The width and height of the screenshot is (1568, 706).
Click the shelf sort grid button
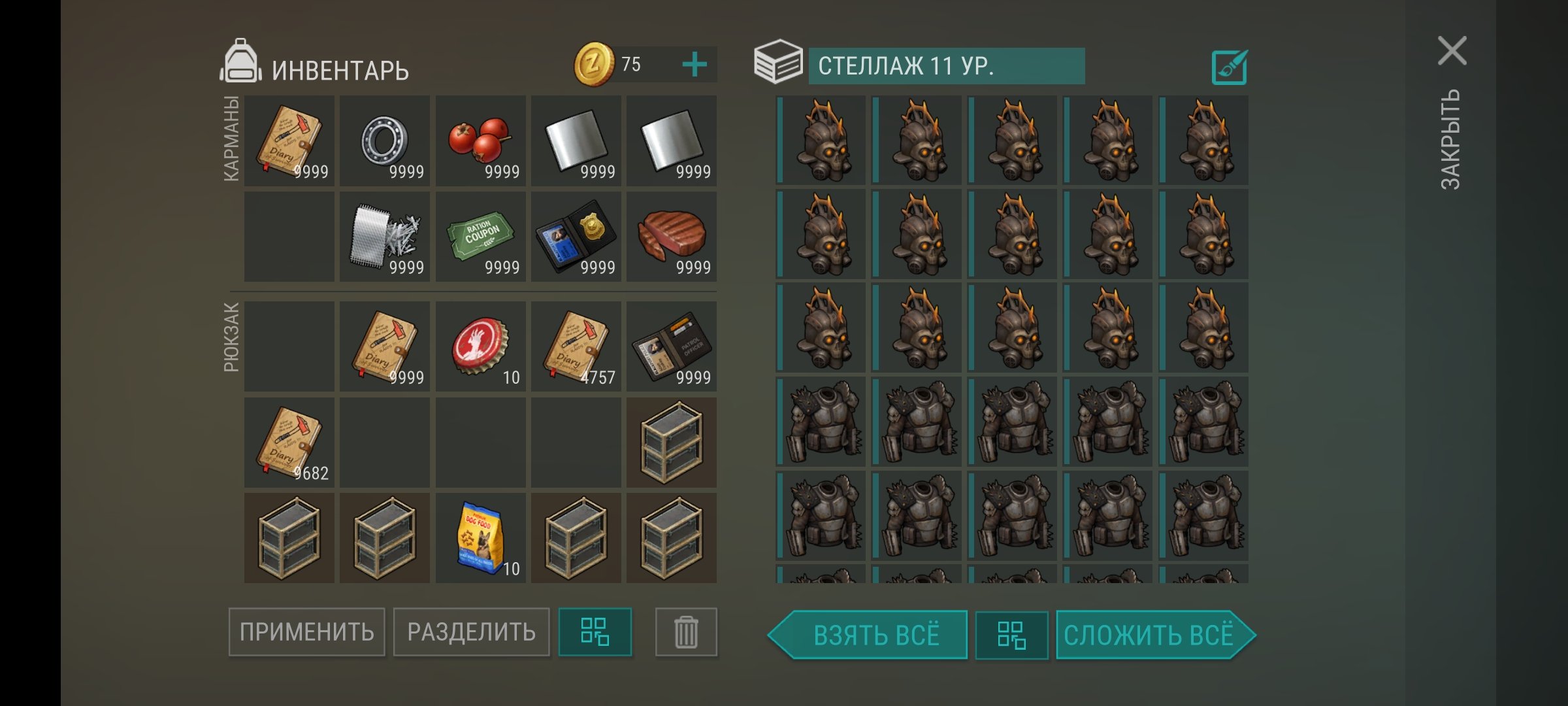click(1011, 635)
